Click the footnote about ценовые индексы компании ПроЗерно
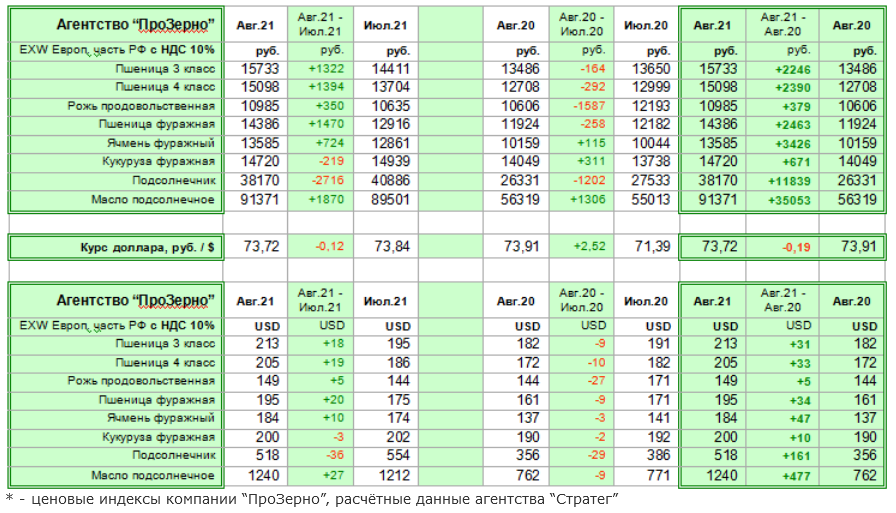Screen dimensions: 896x513 click(312, 500)
